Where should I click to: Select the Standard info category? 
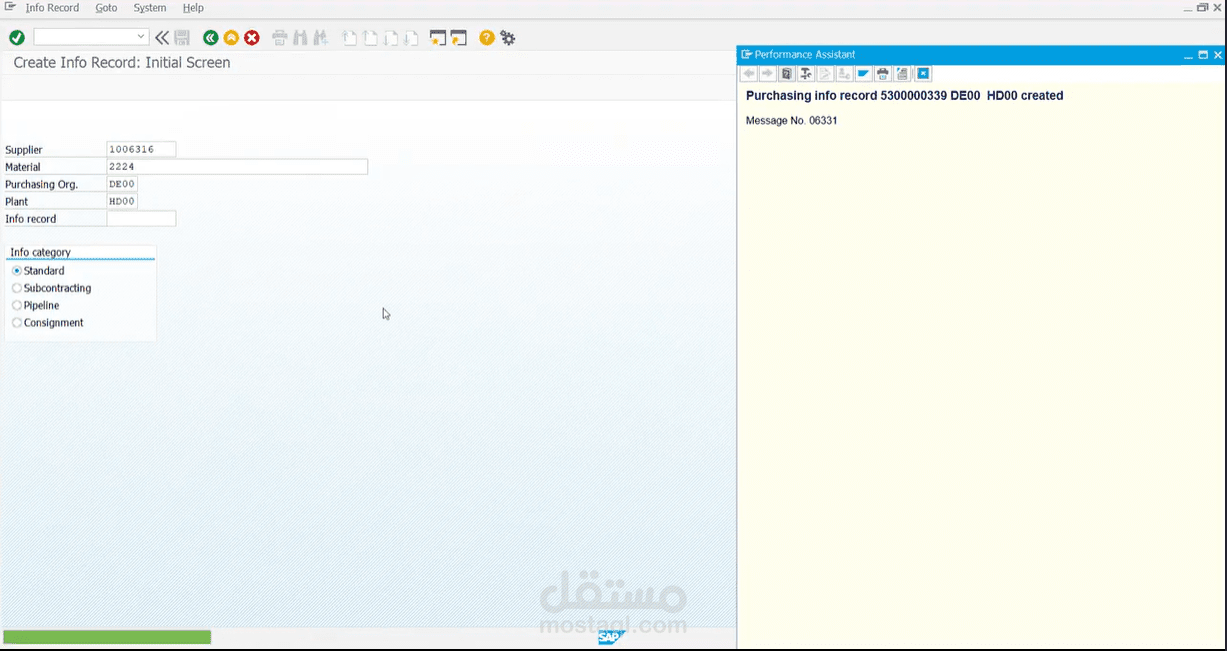[38, 271]
